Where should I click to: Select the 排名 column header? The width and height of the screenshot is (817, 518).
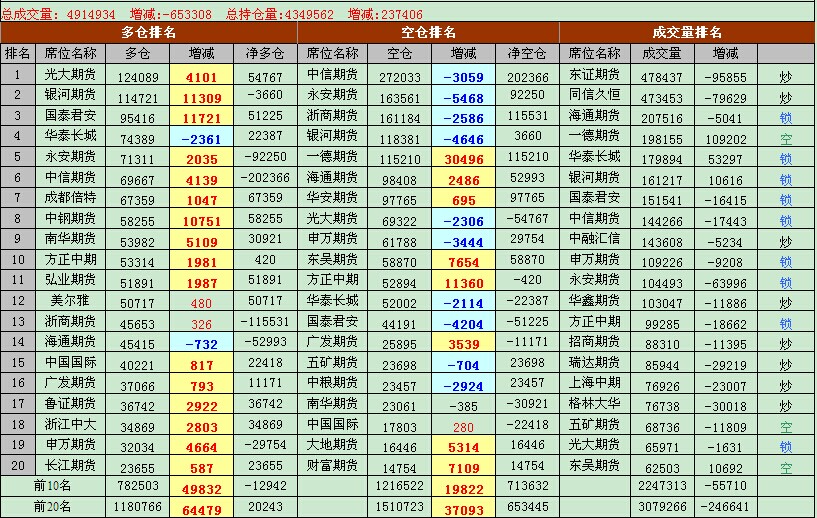coord(18,53)
